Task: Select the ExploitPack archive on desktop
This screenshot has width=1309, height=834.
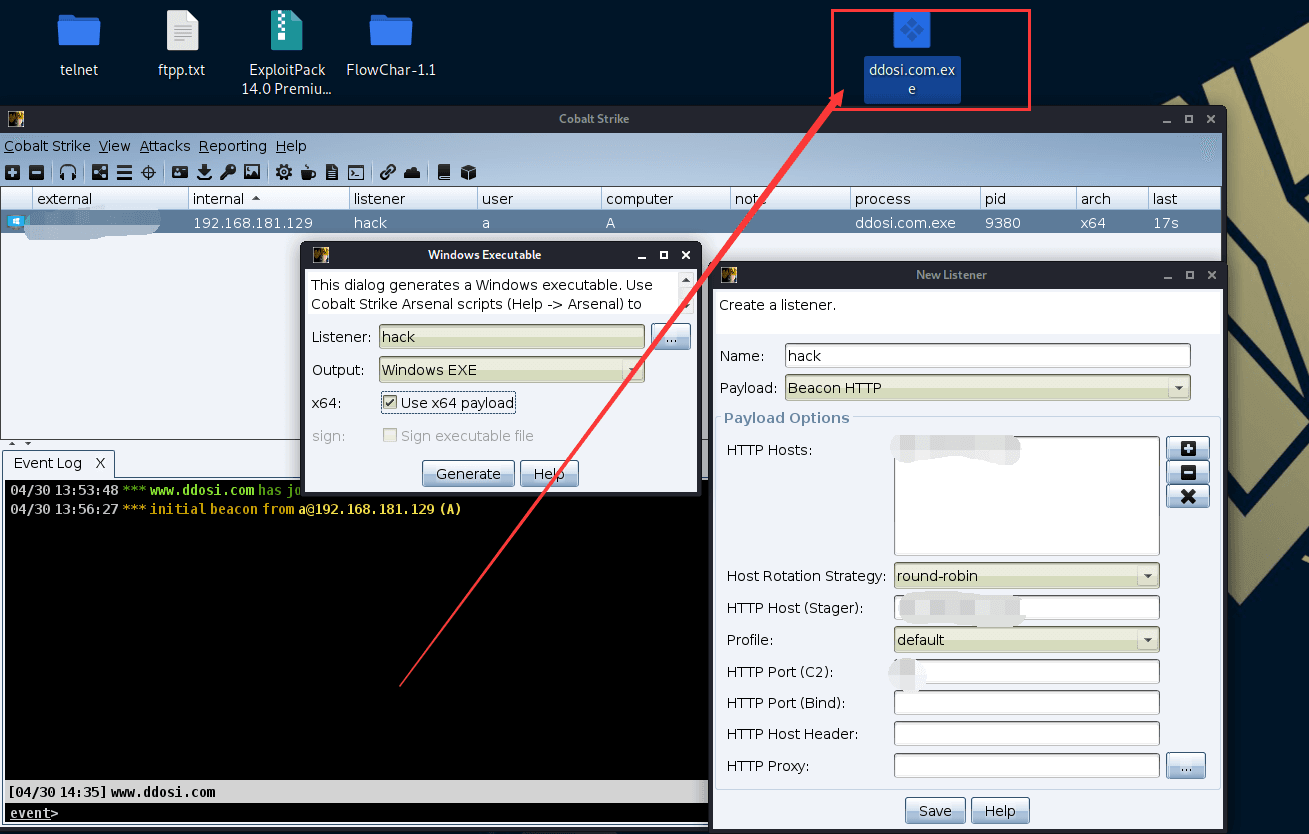Action: (286, 53)
